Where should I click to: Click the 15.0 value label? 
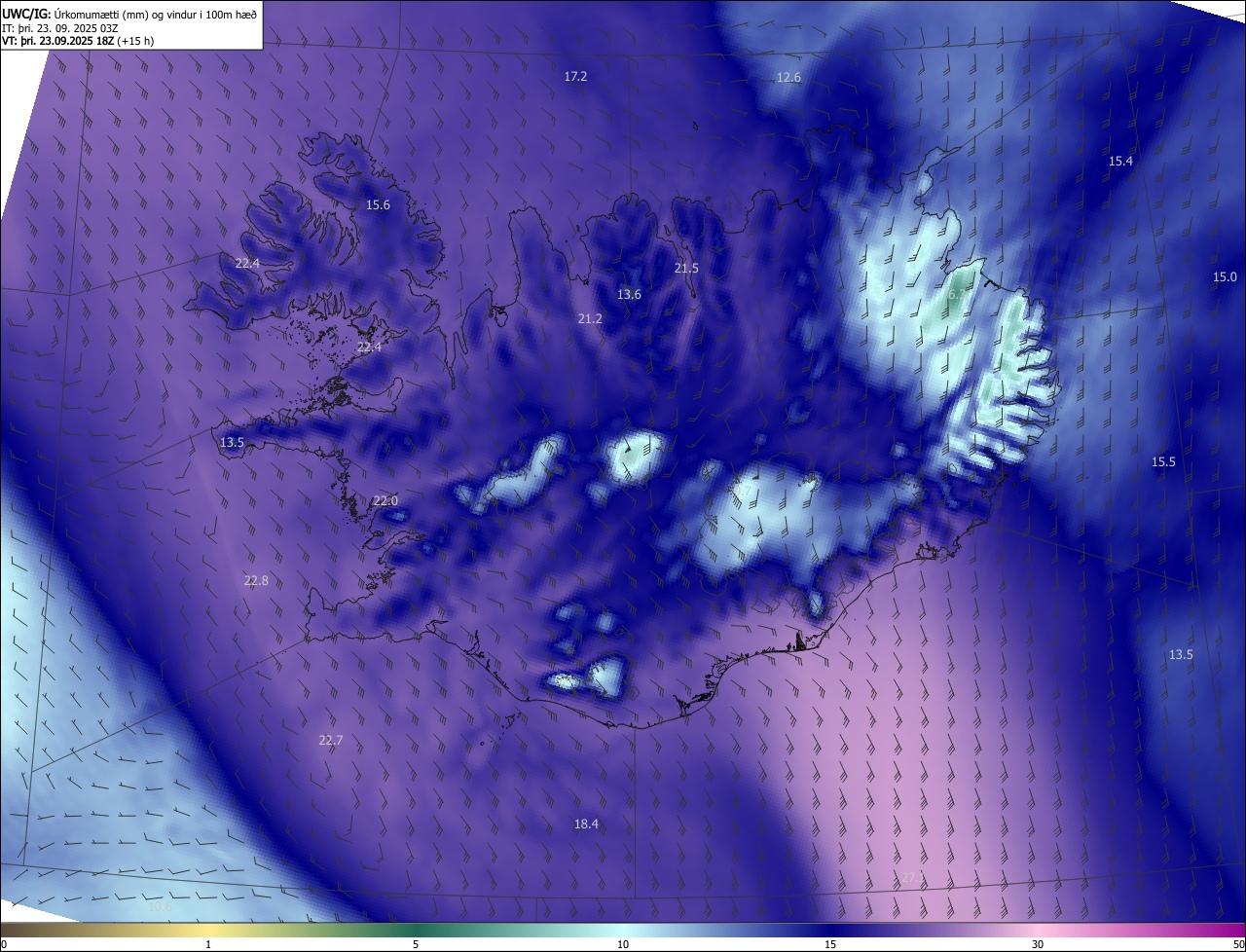[x=1225, y=276]
